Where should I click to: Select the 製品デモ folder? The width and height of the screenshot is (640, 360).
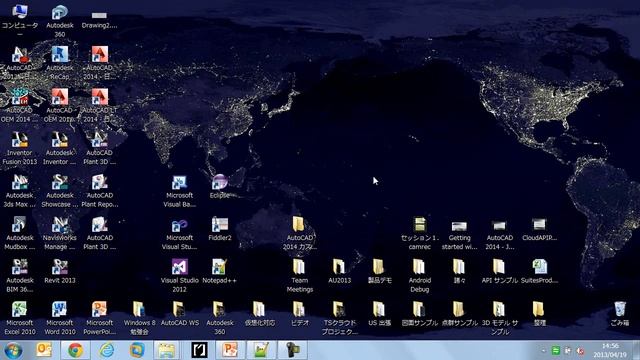(379, 271)
